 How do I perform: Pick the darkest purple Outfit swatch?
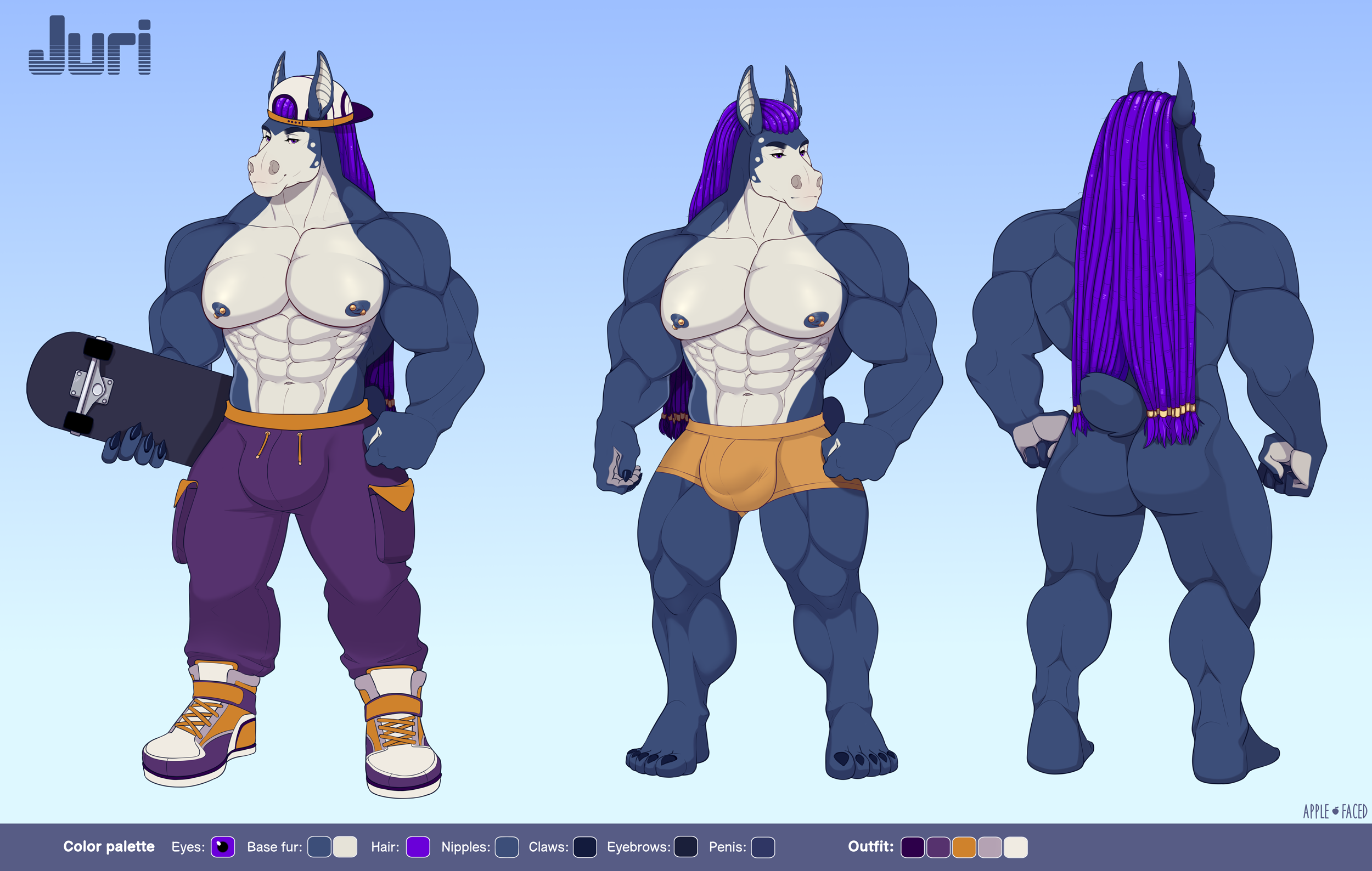pos(912,846)
